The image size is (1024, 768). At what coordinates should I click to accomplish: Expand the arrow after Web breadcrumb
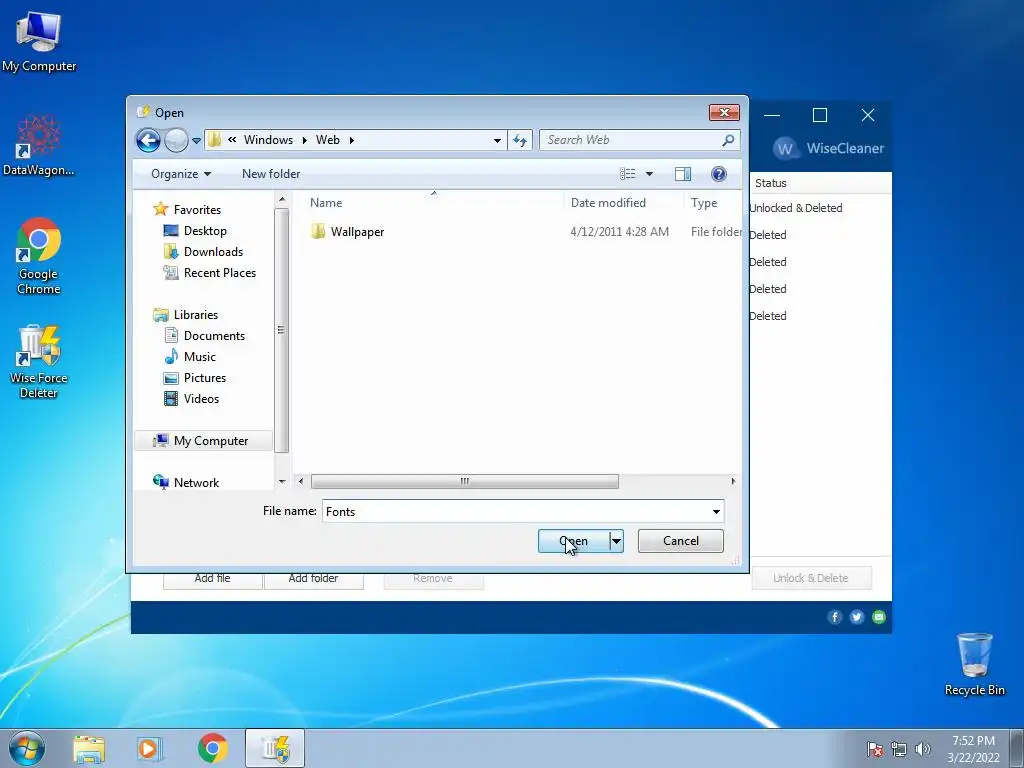pyautogui.click(x=351, y=140)
